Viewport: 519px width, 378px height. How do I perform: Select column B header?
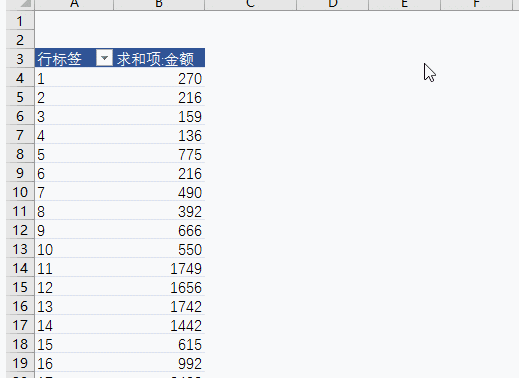pyautogui.click(x=159, y=5)
